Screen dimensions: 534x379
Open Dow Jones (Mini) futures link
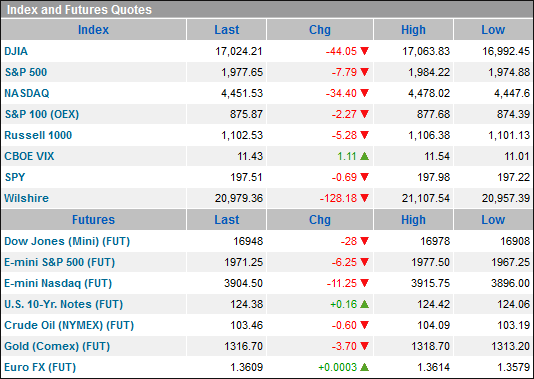click(x=67, y=241)
